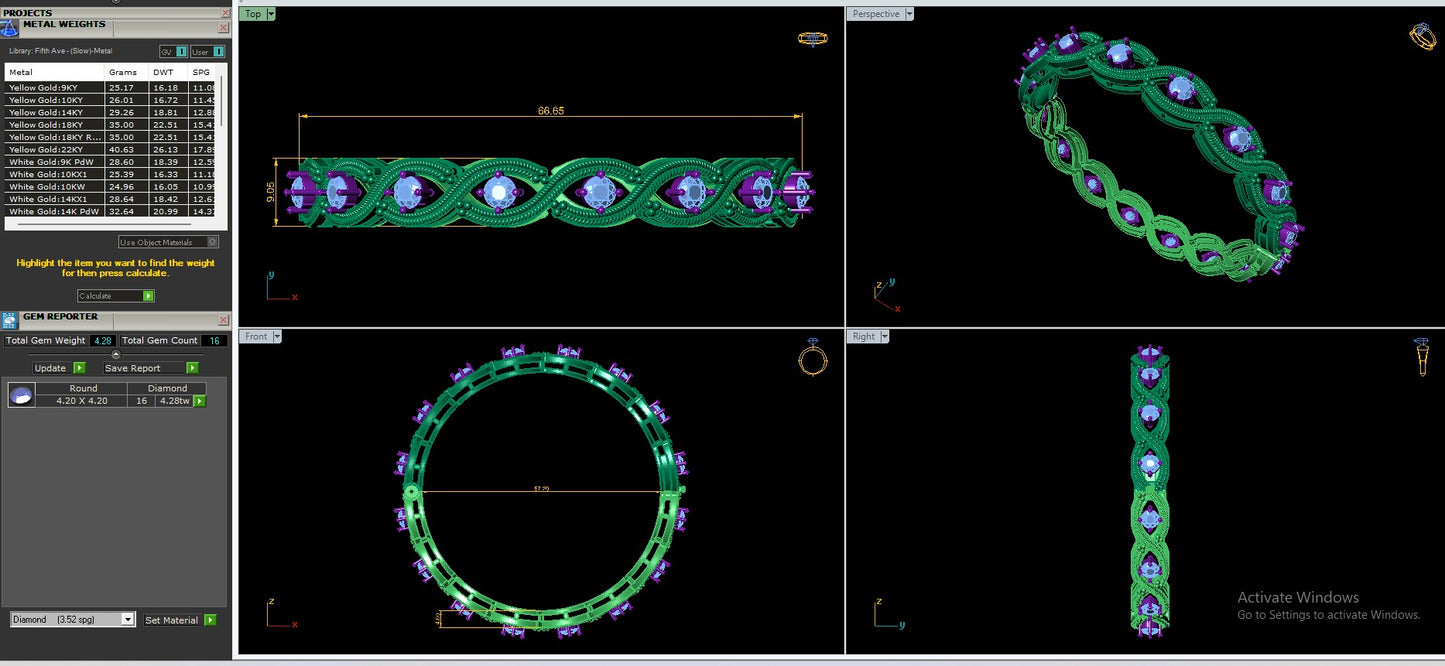Select the White Gold:10KX1 row

111,174
